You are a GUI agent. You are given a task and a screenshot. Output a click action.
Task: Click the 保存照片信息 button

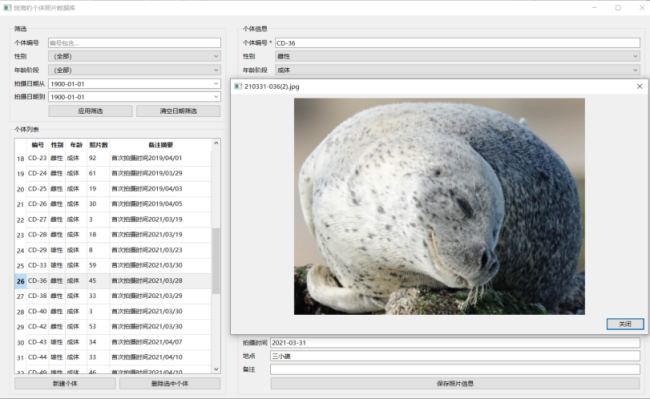point(455,383)
